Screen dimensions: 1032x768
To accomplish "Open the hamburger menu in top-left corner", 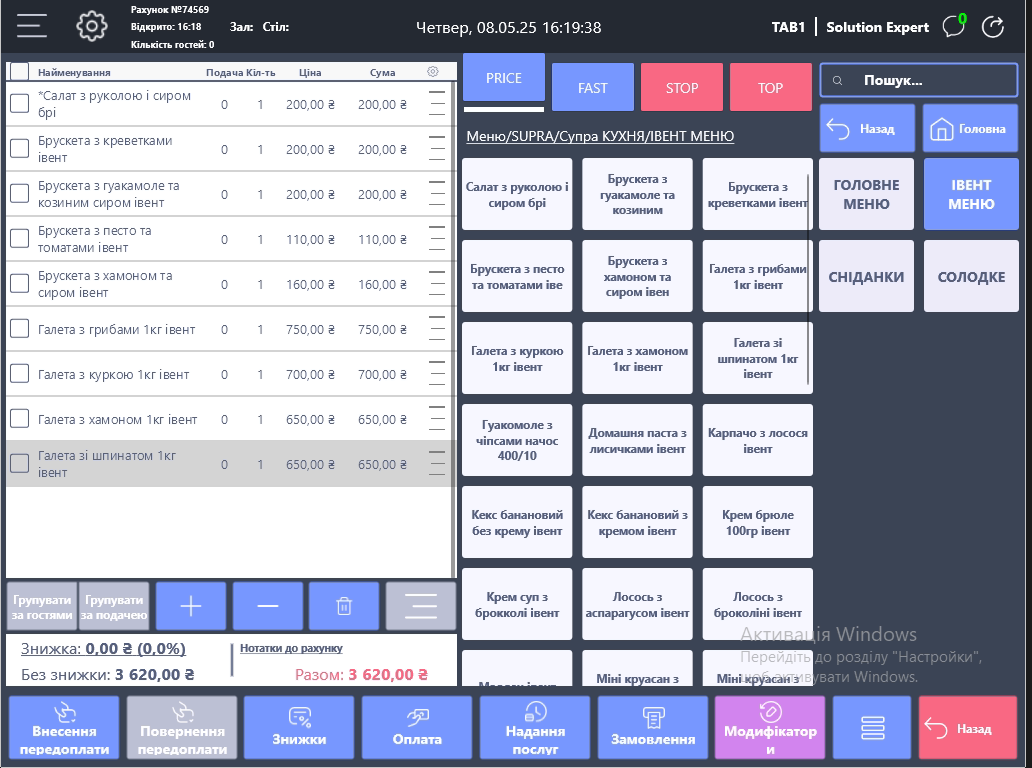I will [32, 27].
